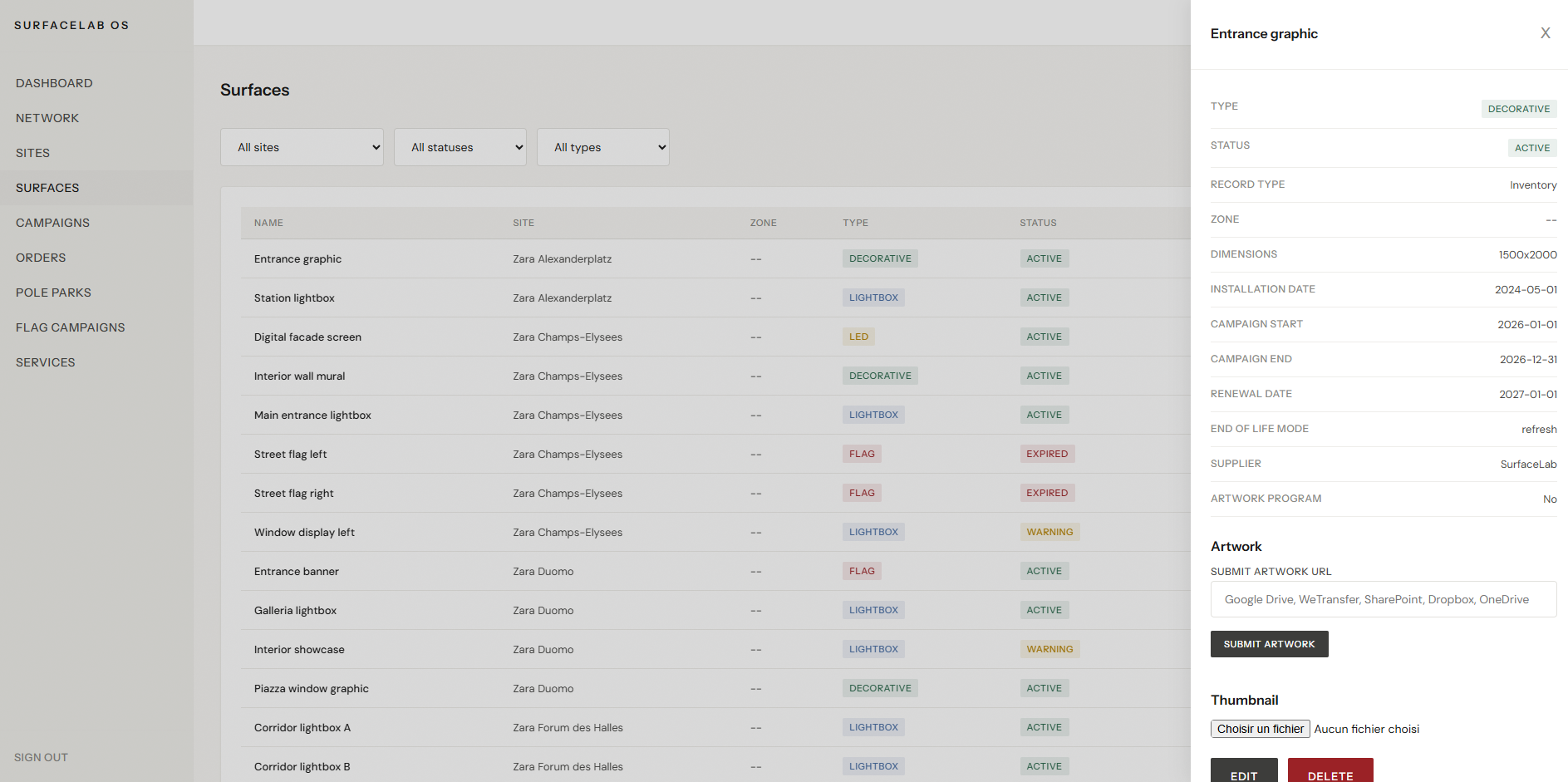Image resolution: width=1568 pixels, height=782 pixels.
Task: Click Choisir un fichier for thumbnail
Action: pos(1260,729)
